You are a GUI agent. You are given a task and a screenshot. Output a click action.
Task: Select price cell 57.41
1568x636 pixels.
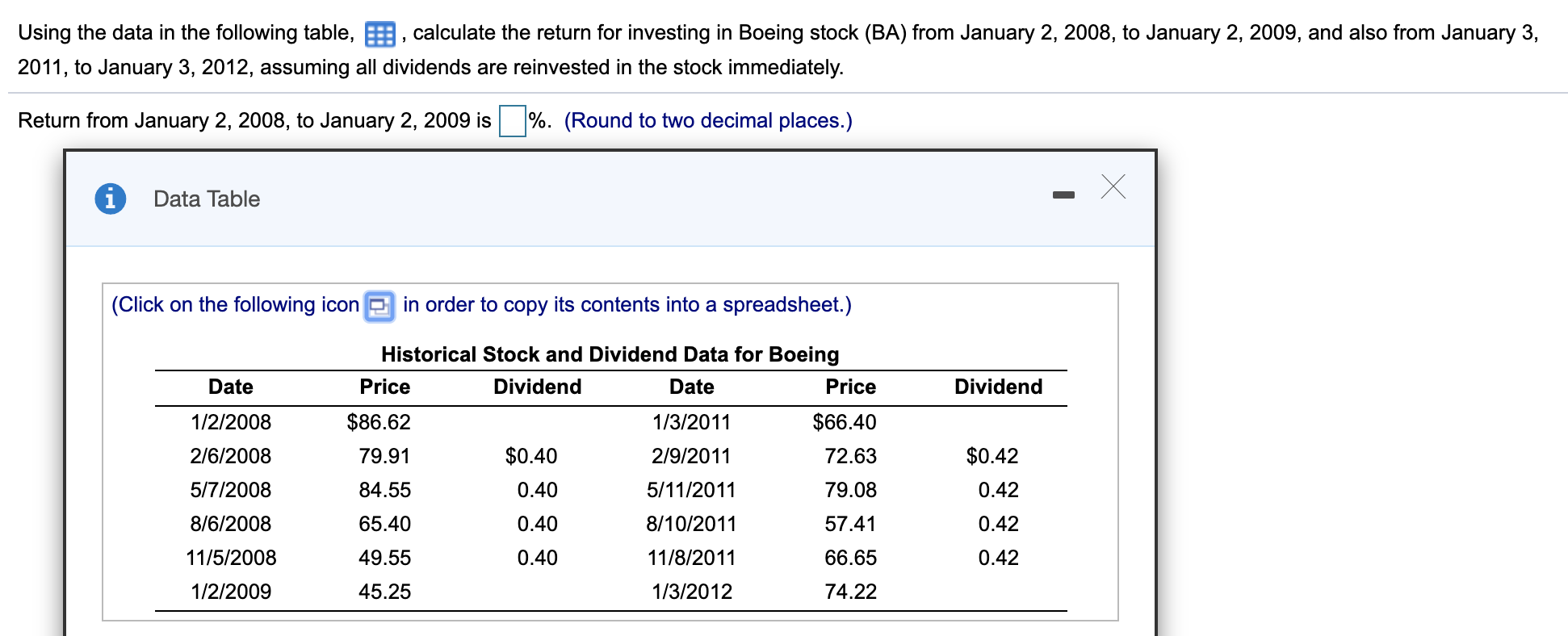pyautogui.click(x=850, y=524)
